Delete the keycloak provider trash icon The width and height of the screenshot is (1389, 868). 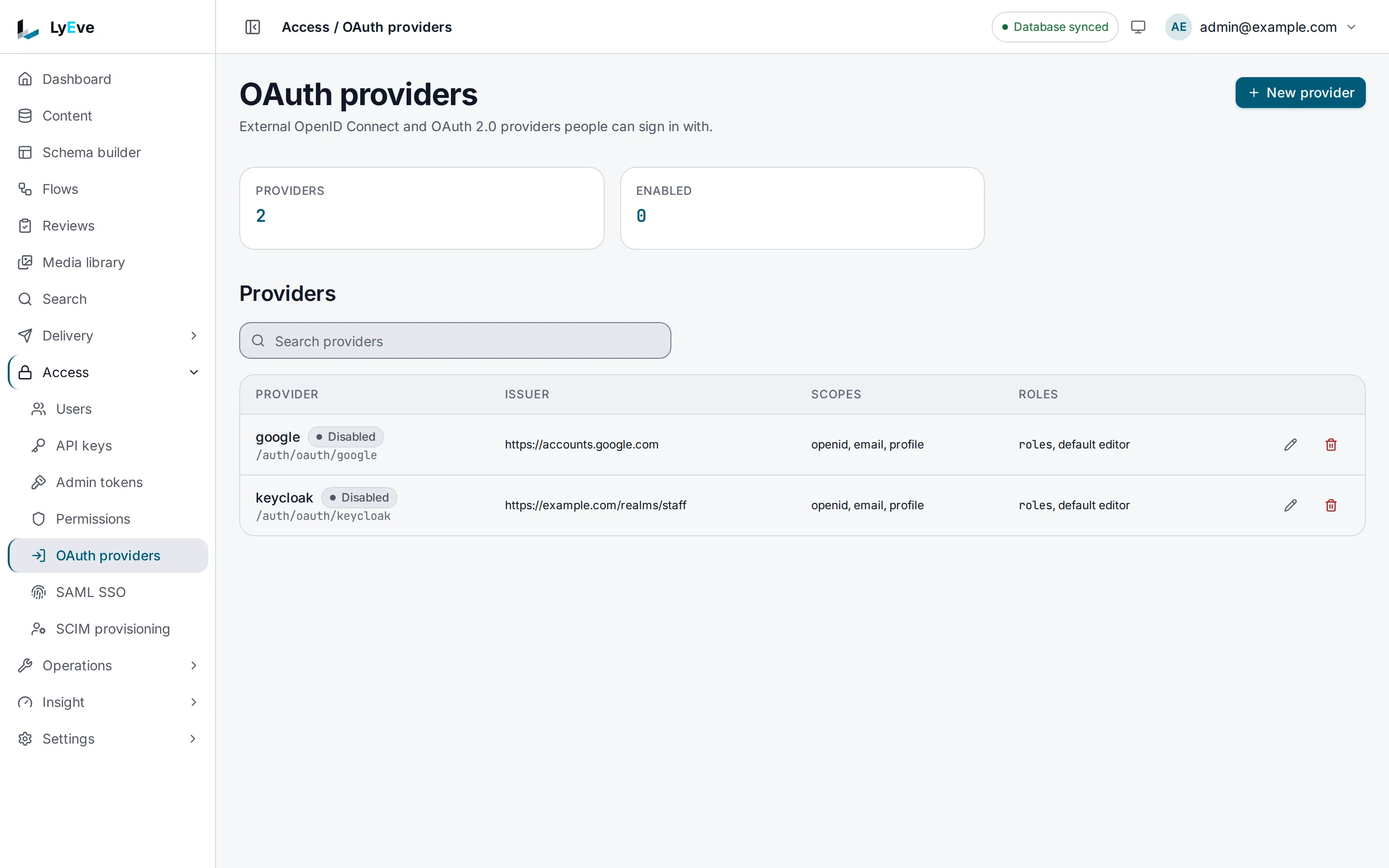coord(1331,505)
